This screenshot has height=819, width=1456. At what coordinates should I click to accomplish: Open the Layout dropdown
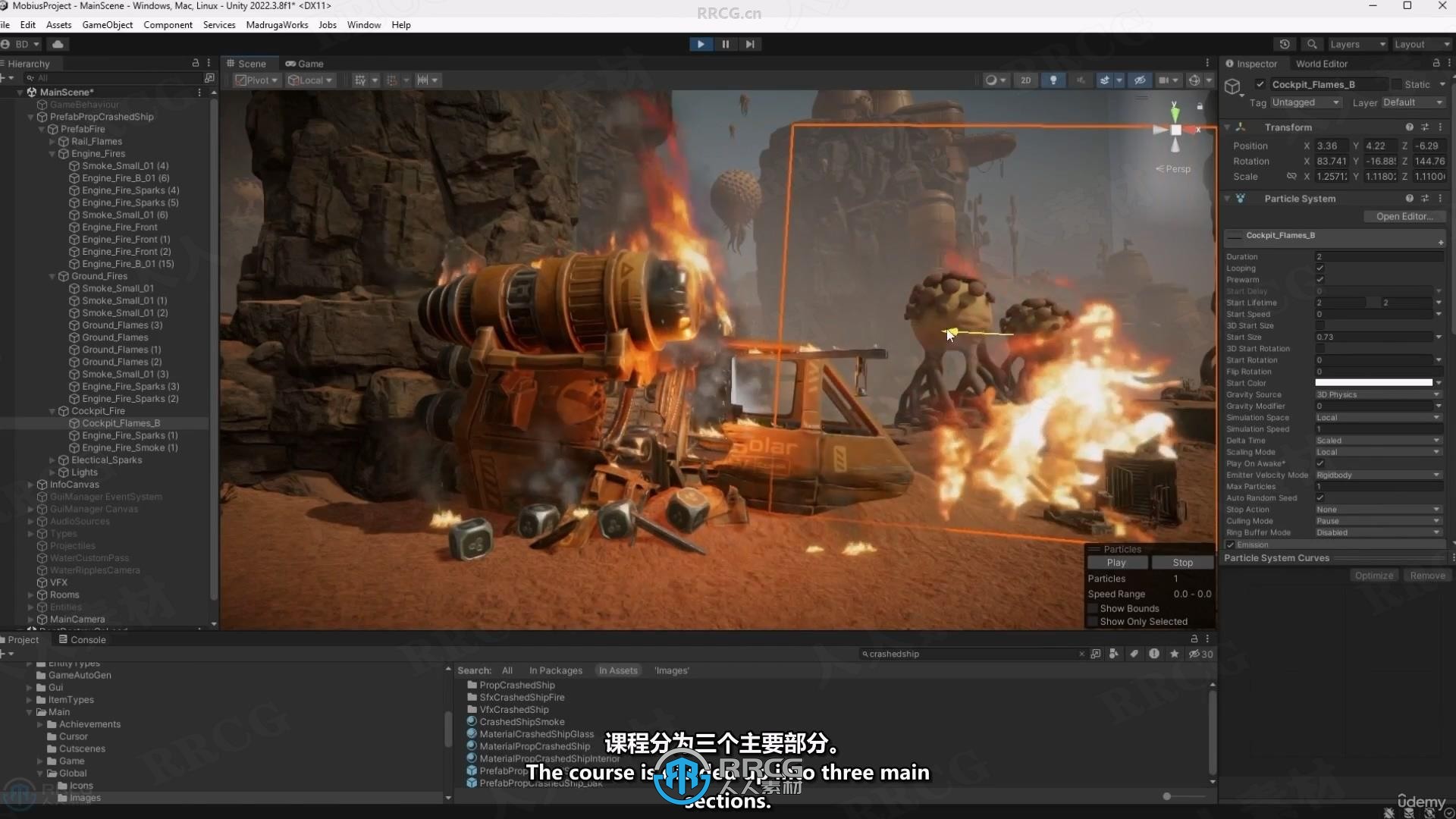click(1421, 44)
